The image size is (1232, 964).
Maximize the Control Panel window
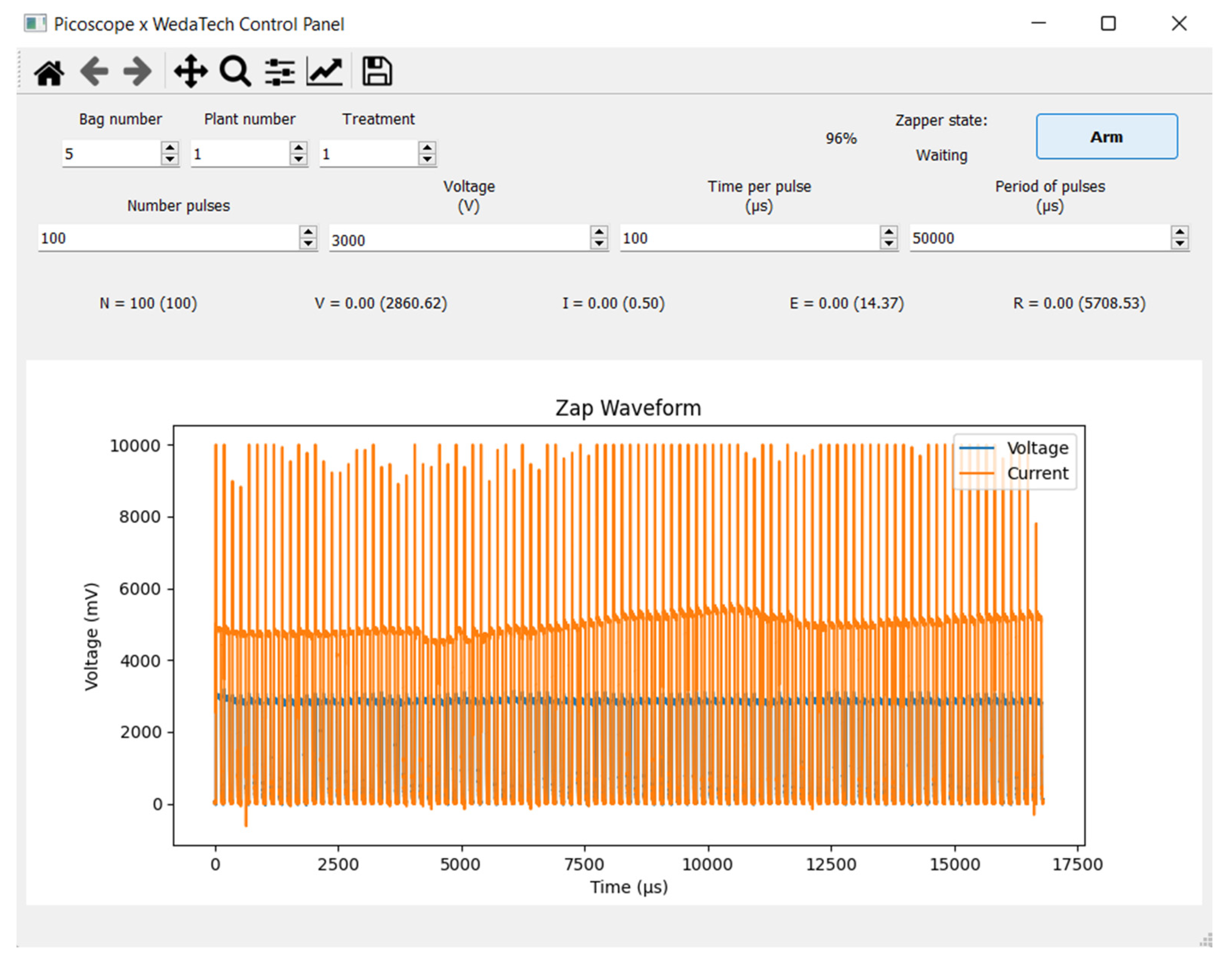[1108, 24]
